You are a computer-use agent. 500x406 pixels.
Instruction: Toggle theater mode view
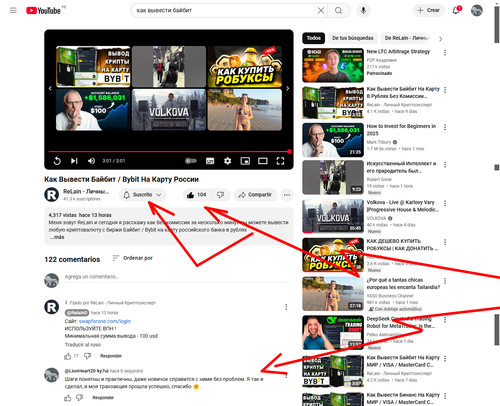coord(263,161)
